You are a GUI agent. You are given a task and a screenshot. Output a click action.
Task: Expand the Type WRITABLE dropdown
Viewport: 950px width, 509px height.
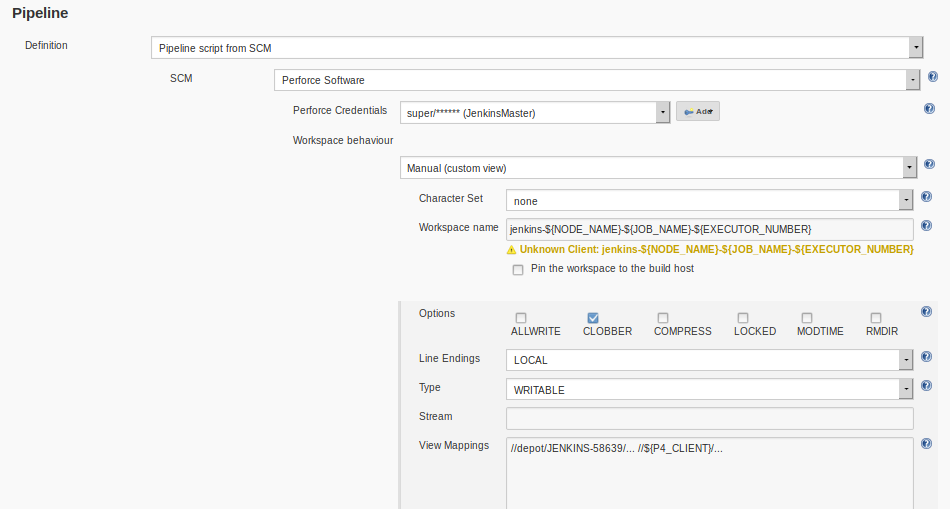tap(709, 390)
